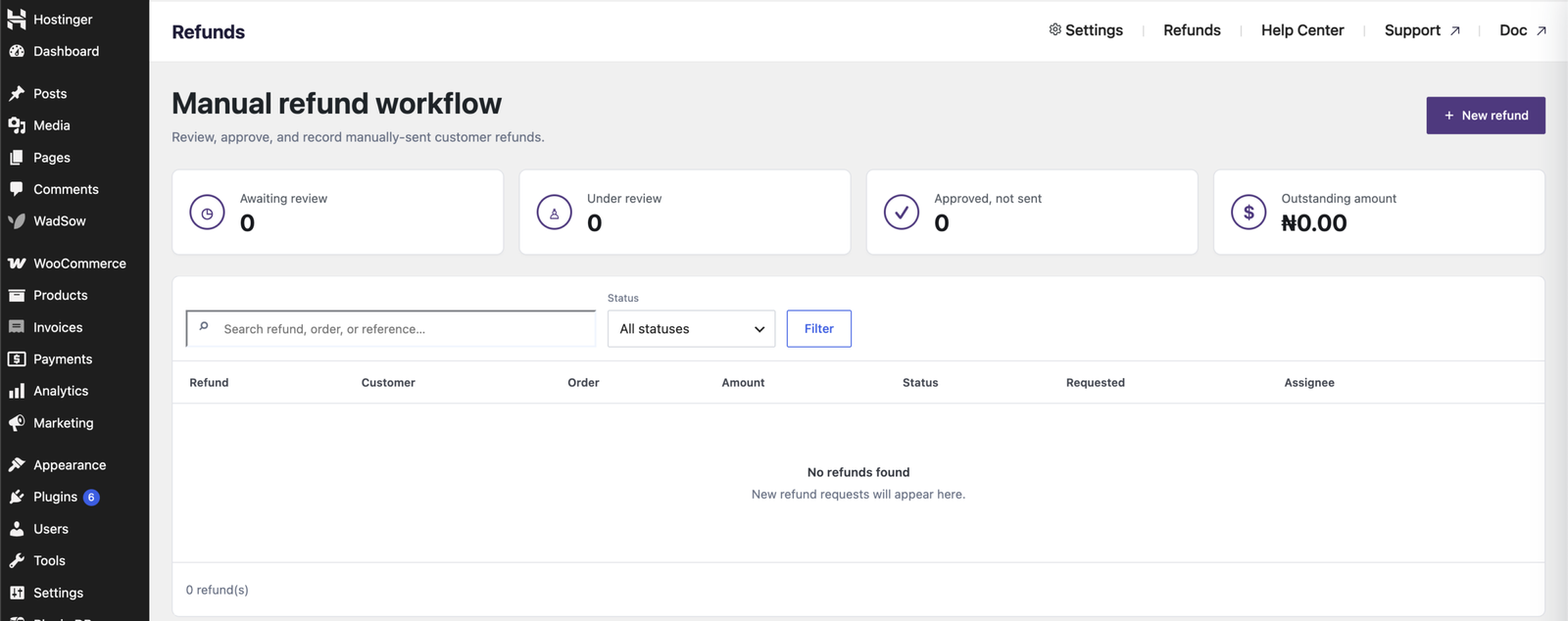
Task: Click the Order column header
Action: [x=583, y=383]
